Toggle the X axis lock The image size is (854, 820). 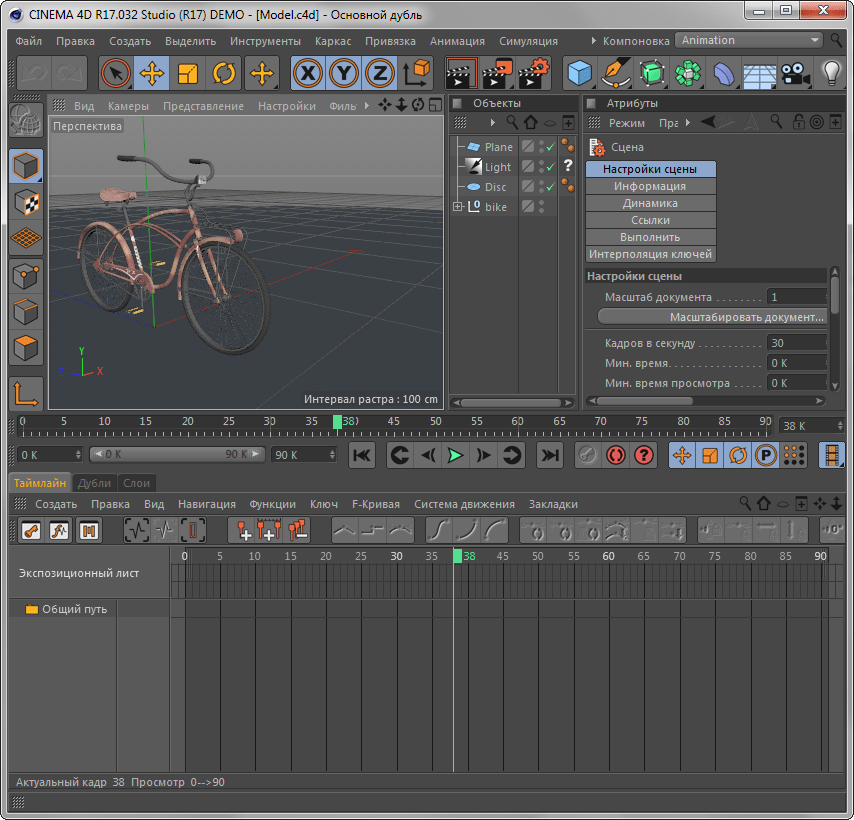308,73
